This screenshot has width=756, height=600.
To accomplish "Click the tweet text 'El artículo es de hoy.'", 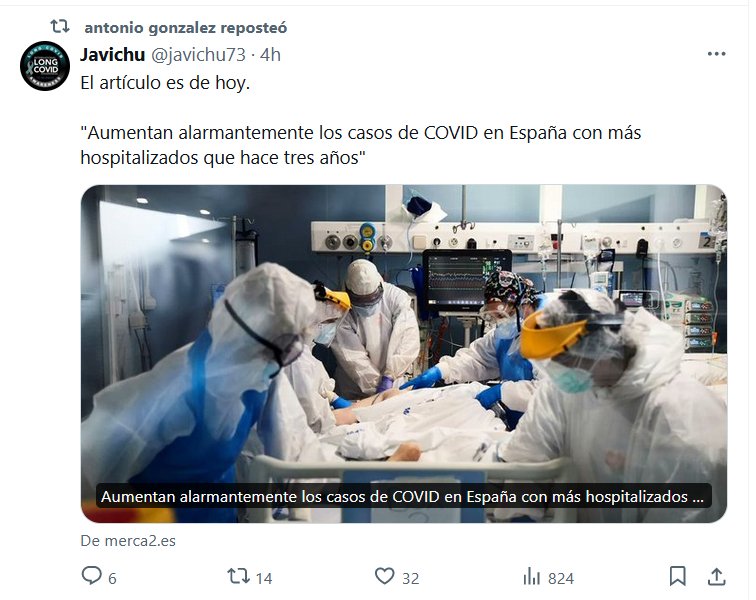I will coord(165,83).
